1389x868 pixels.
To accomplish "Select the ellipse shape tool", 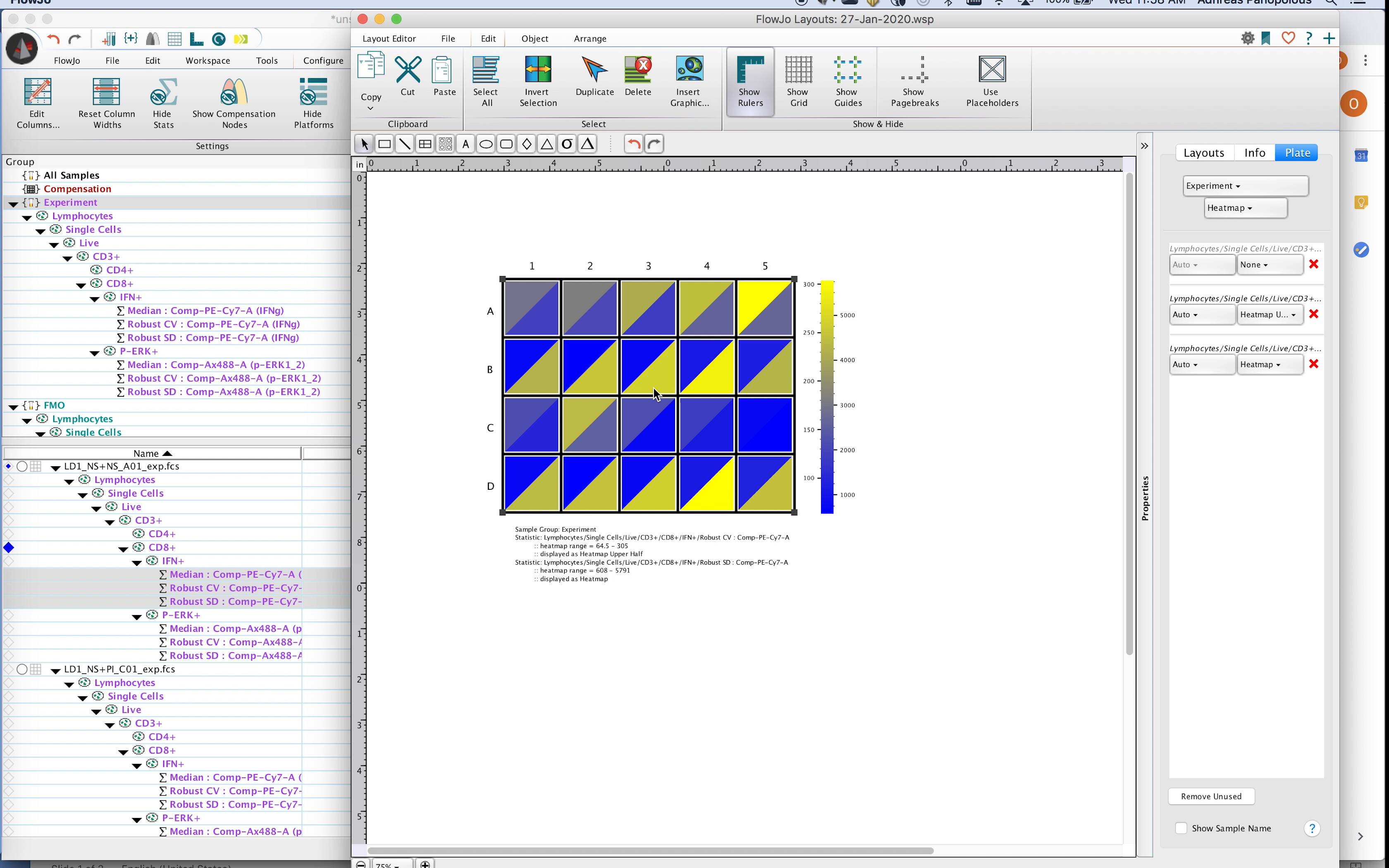I will pos(486,144).
